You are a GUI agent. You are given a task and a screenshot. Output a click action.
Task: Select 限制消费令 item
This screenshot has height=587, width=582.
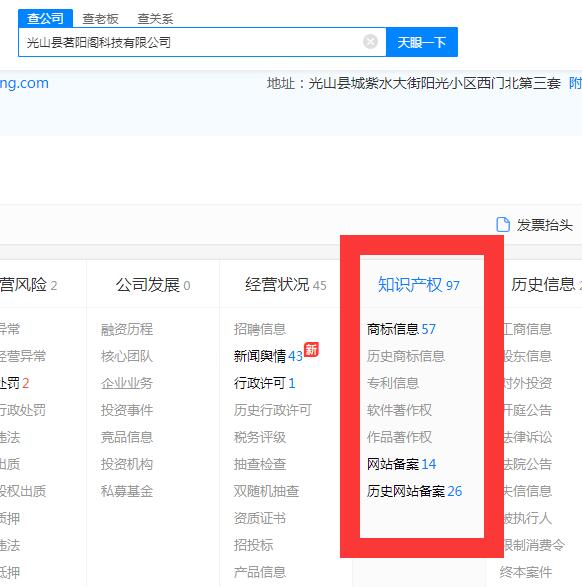click(x=534, y=545)
